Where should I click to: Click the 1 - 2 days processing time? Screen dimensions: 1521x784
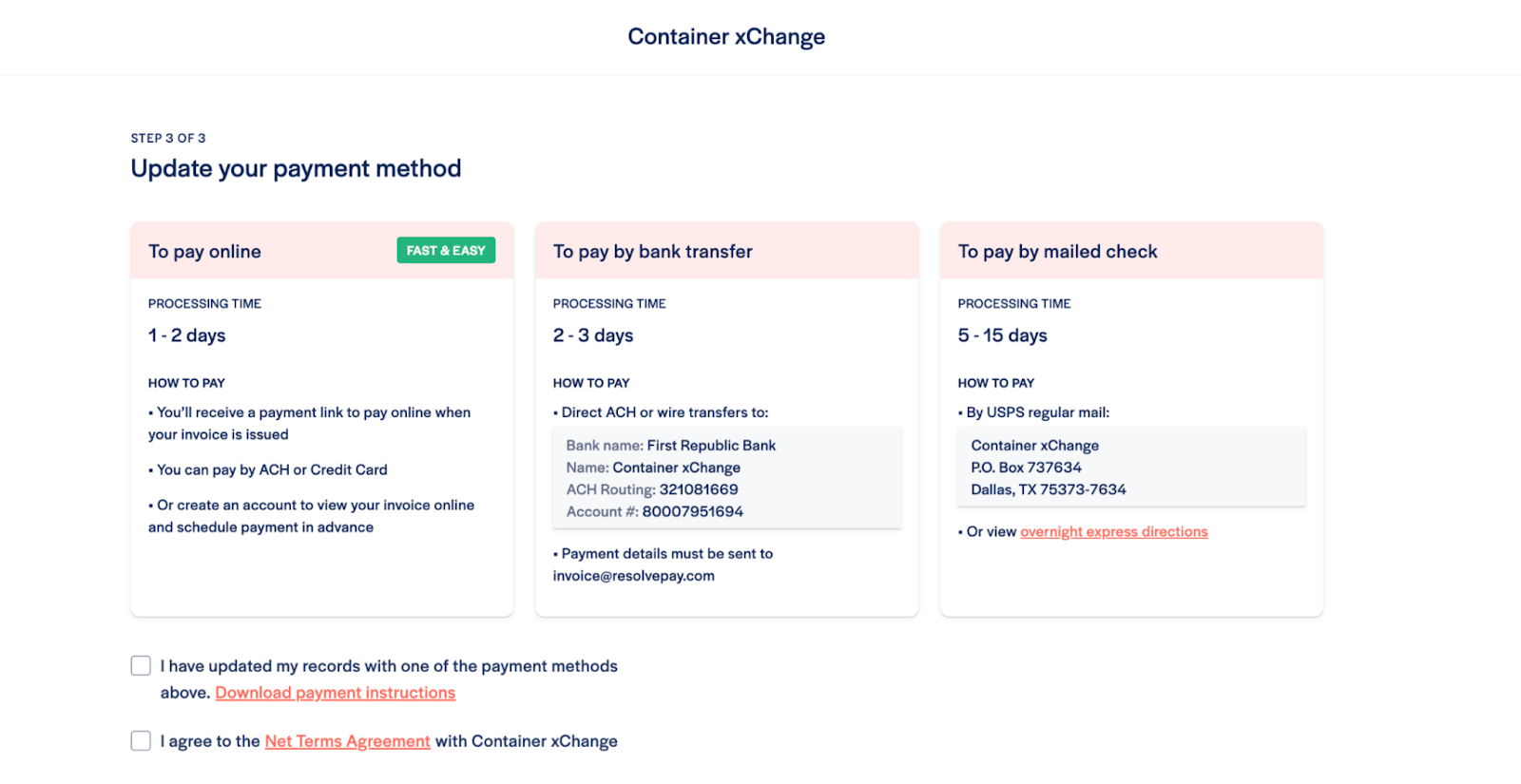click(187, 335)
